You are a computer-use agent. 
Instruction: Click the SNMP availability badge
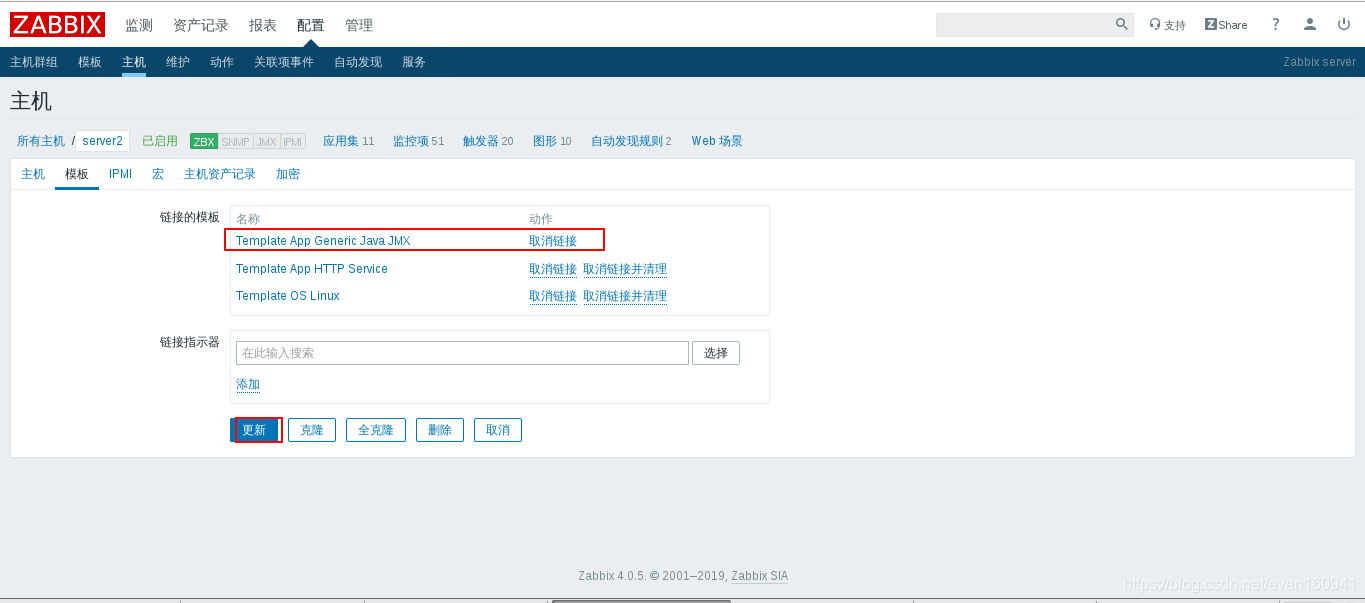[236, 142]
